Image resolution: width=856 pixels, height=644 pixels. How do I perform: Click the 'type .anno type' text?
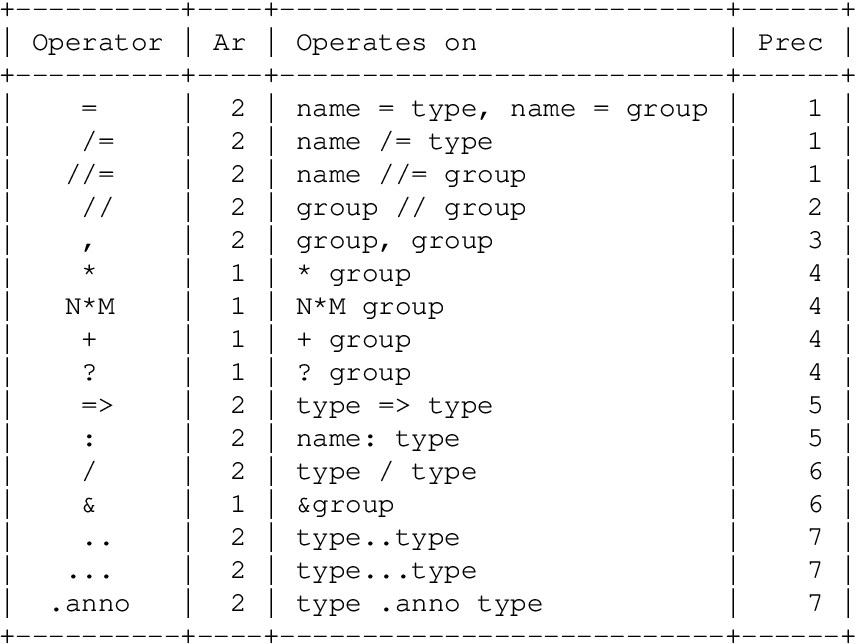coord(419,603)
